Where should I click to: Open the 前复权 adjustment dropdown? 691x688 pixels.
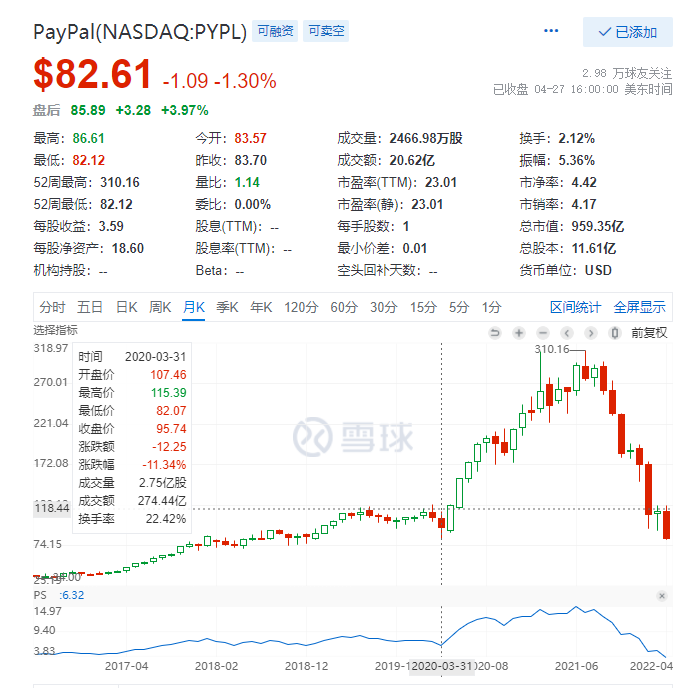click(649, 333)
